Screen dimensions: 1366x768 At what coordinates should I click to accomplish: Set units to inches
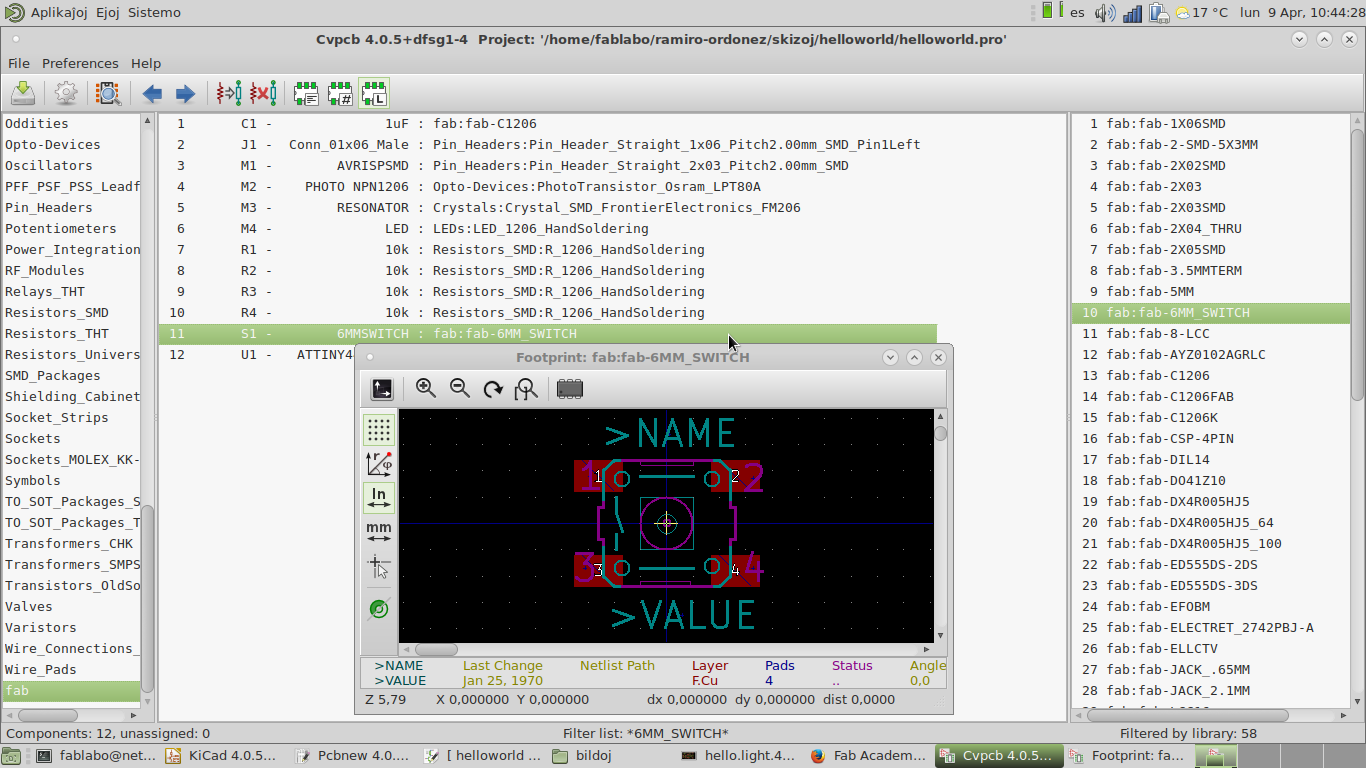(x=379, y=497)
